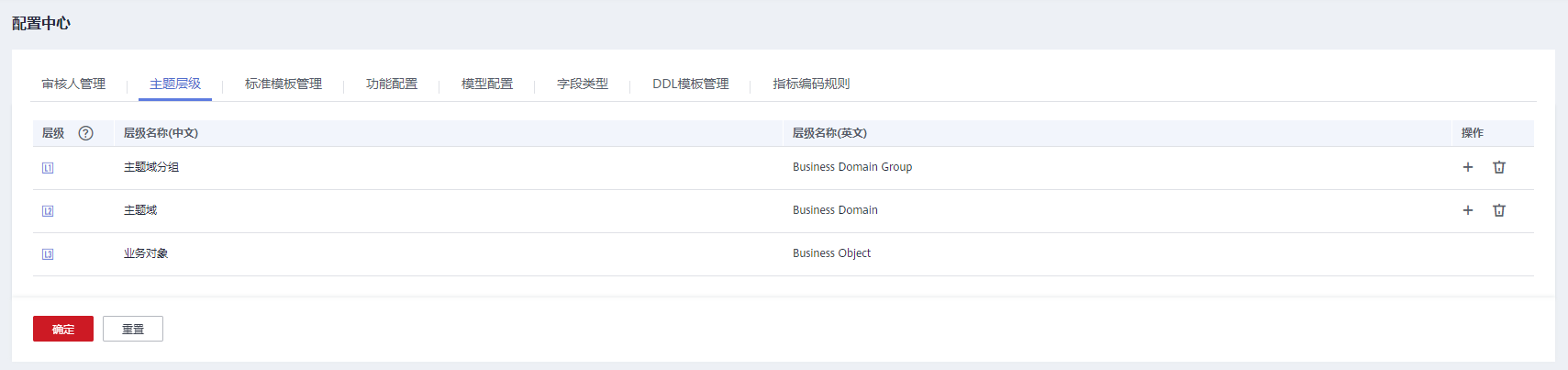Image resolution: width=1568 pixels, height=370 pixels.
Task: Click the L3 level icon
Action: [48, 254]
